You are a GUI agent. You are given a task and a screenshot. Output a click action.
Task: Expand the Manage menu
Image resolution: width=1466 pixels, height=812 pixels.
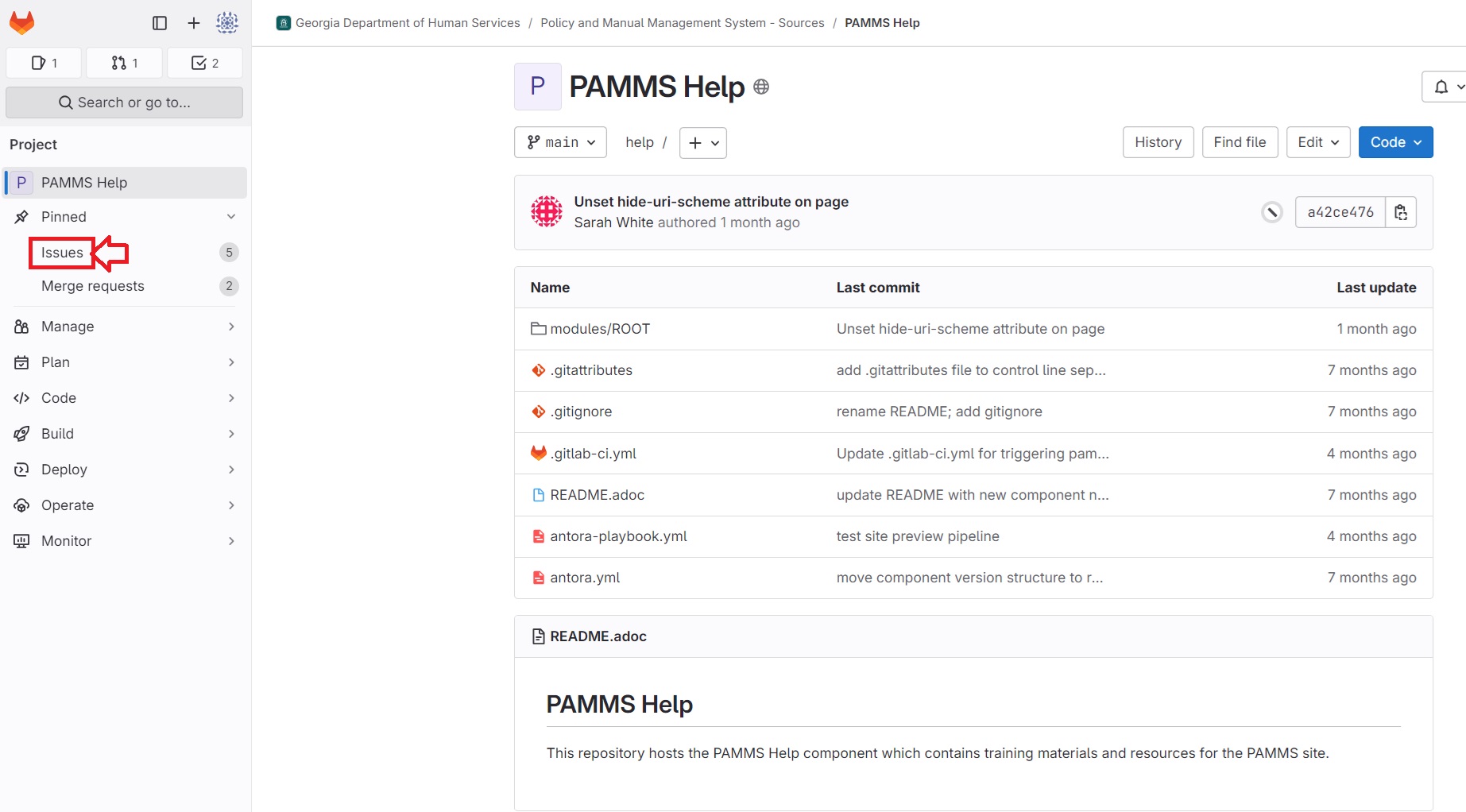point(126,327)
